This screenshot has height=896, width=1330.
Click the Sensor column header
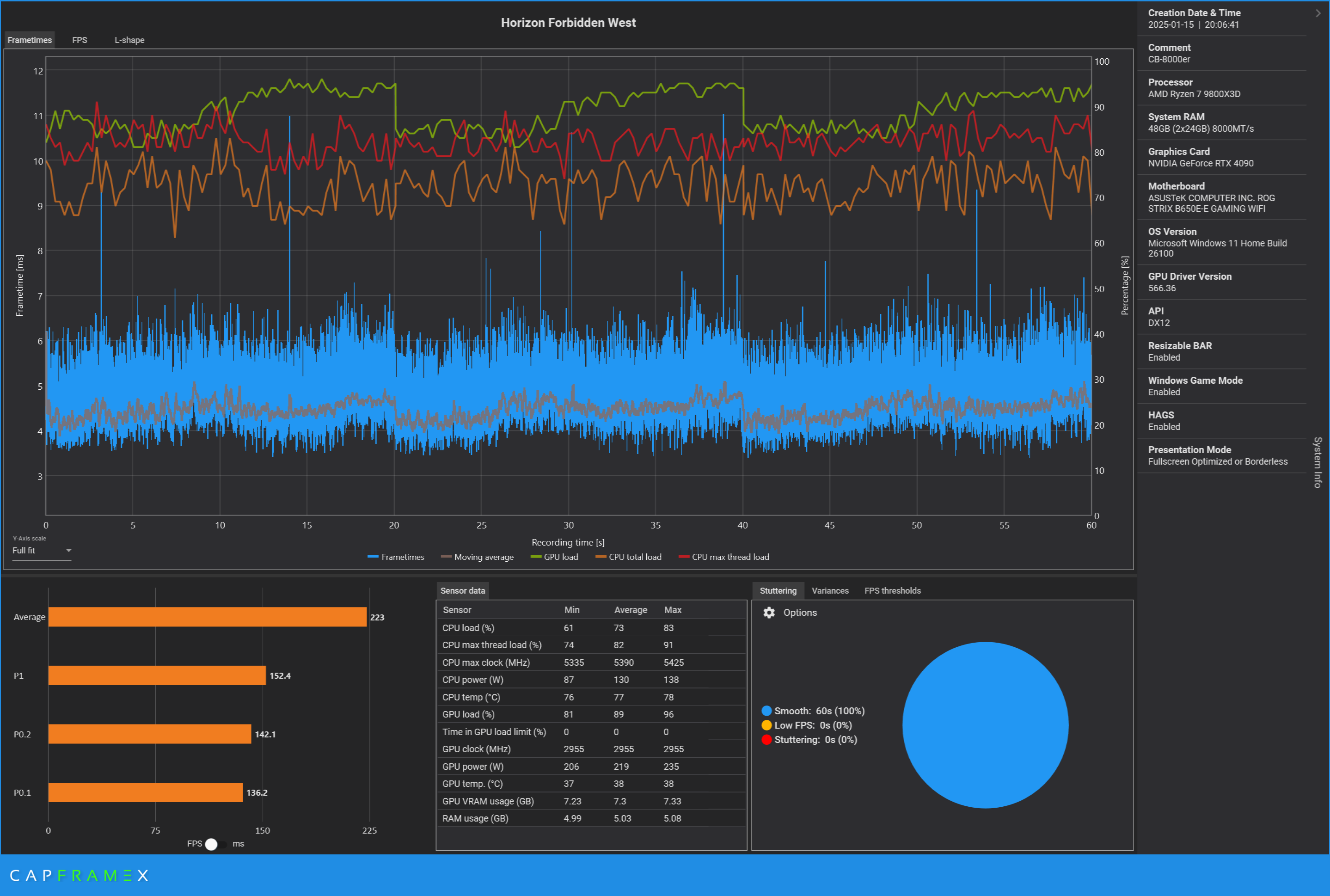457,610
